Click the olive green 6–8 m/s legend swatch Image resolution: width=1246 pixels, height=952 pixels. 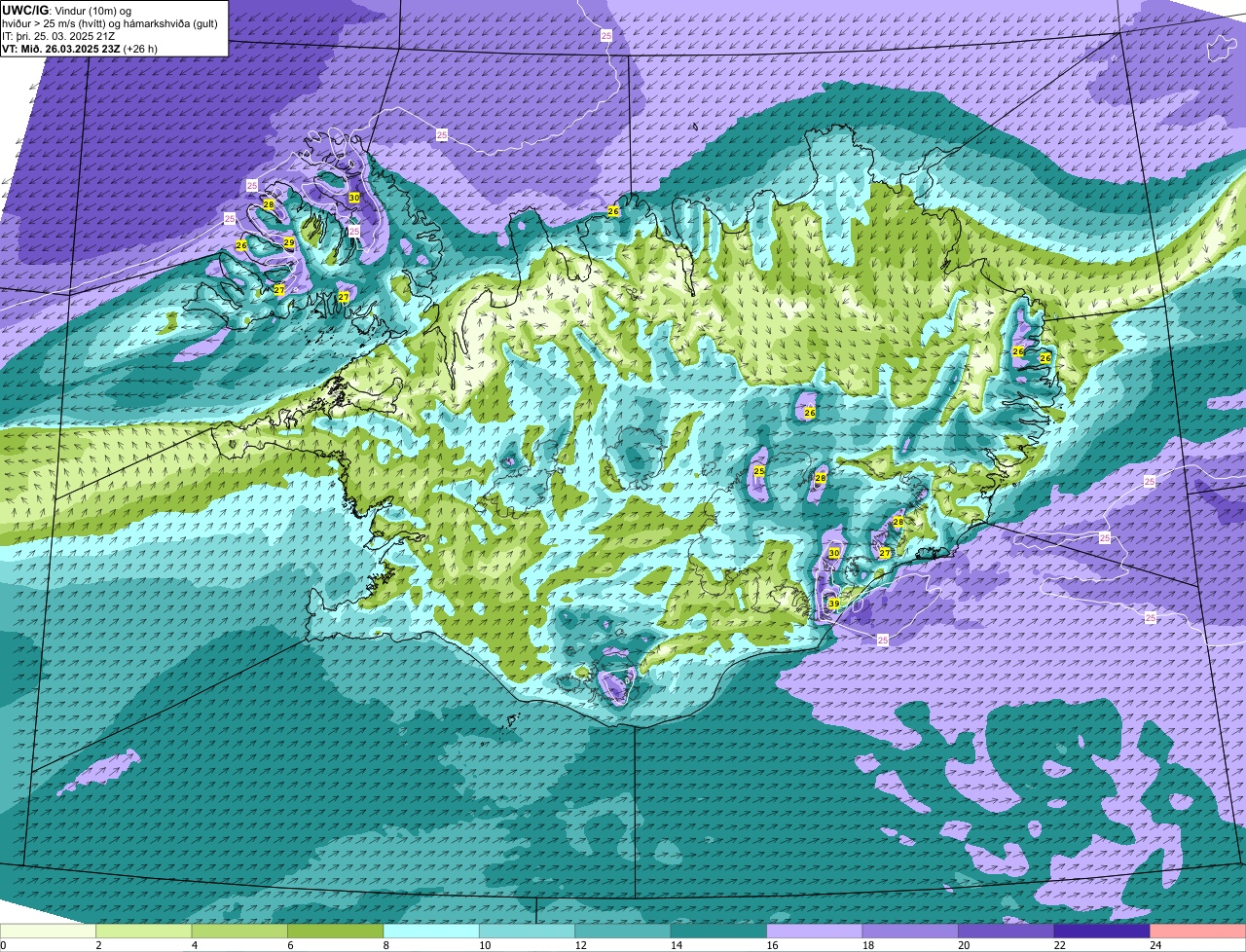(336, 931)
